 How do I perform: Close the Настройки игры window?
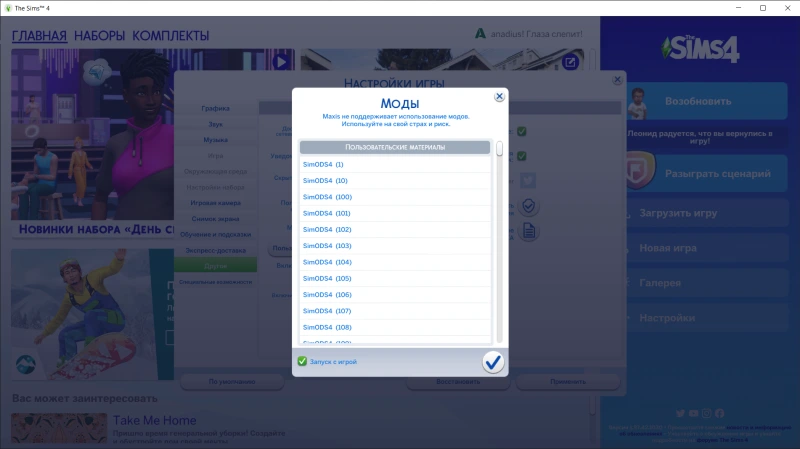[x=617, y=80]
